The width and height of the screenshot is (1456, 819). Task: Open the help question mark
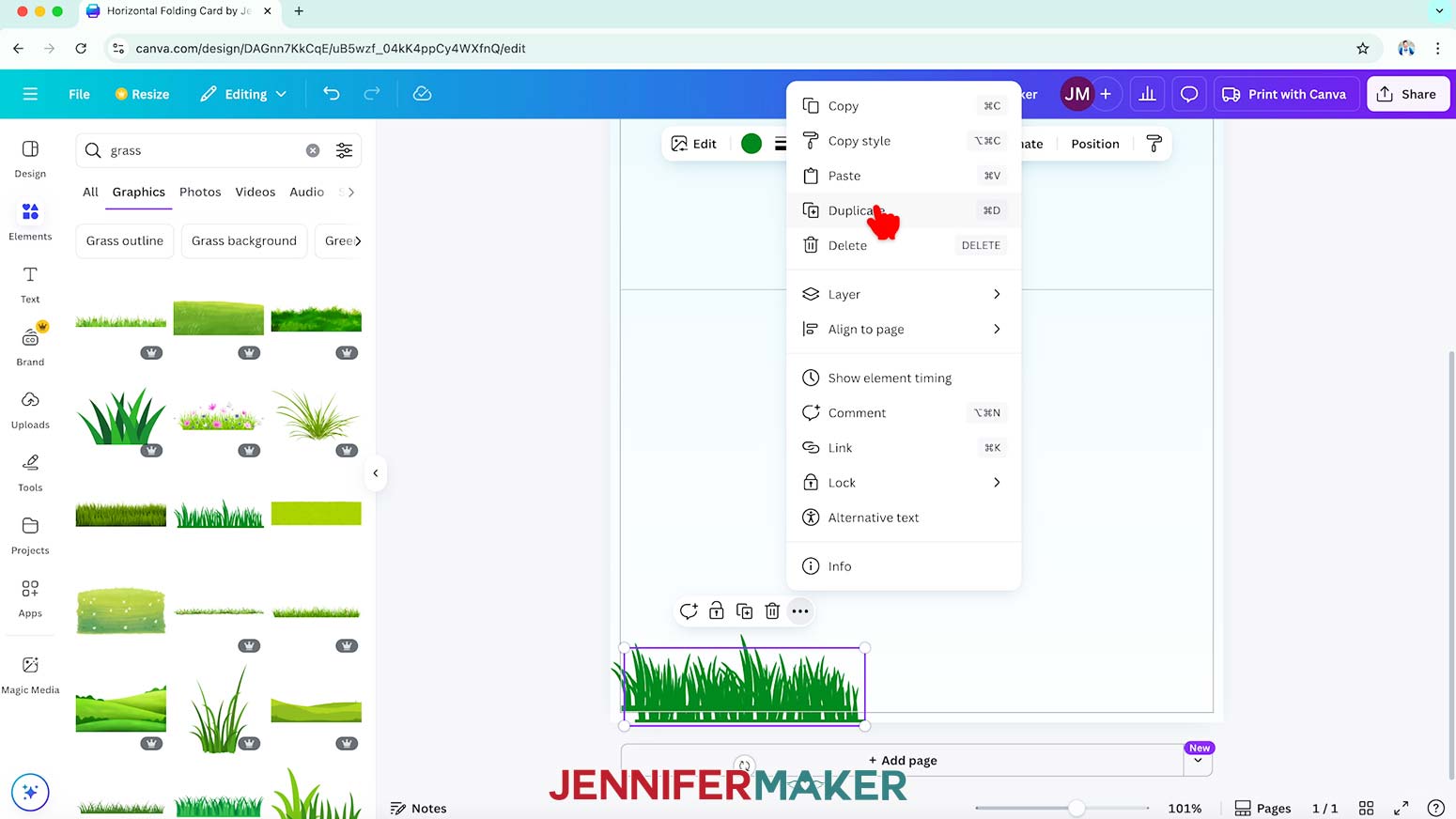1435,808
